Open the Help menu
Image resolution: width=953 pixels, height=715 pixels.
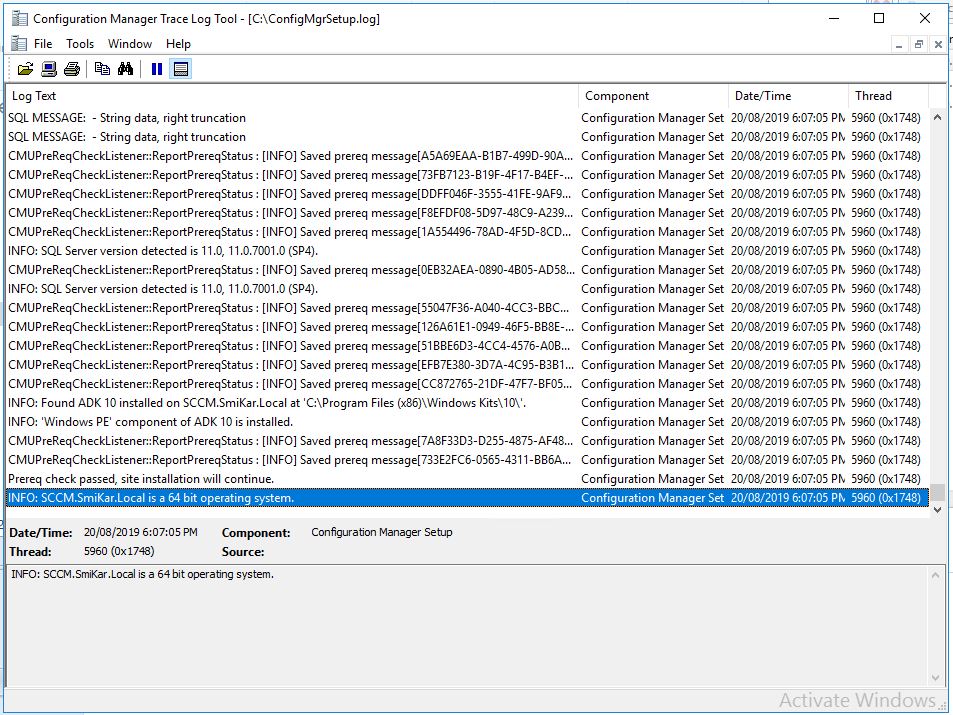pyautogui.click(x=178, y=44)
